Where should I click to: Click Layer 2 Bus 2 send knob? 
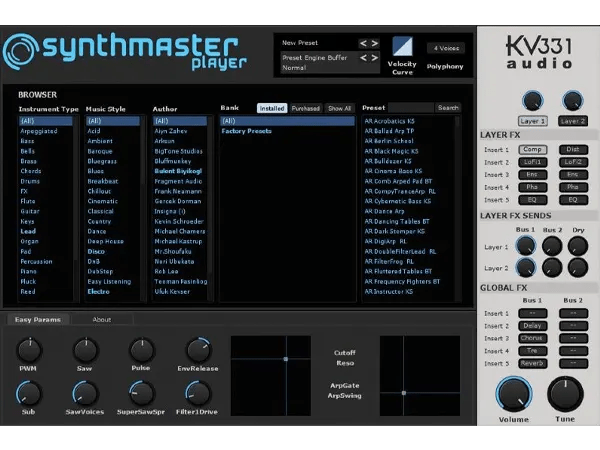click(552, 267)
